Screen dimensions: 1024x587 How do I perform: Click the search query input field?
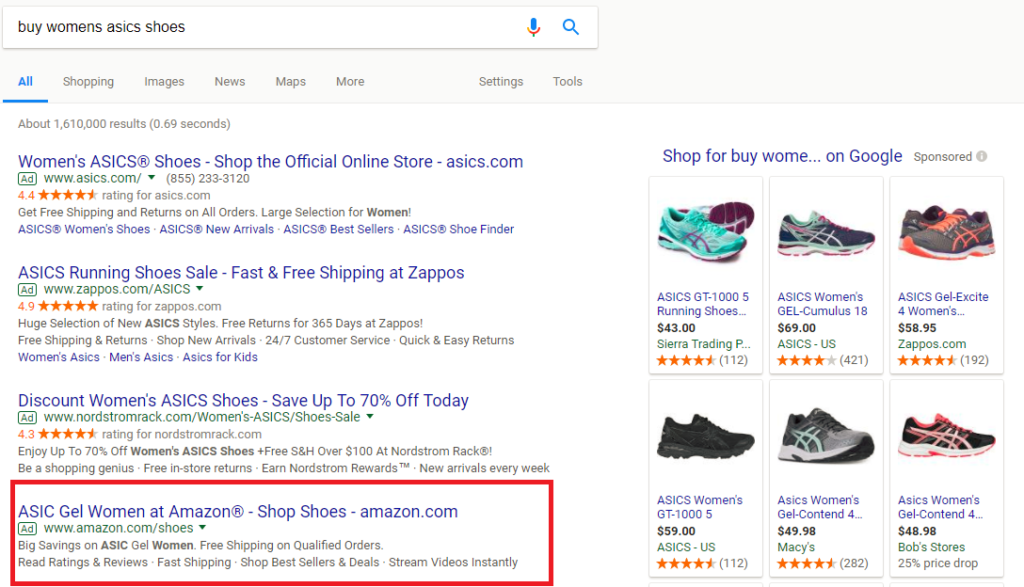(260, 28)
